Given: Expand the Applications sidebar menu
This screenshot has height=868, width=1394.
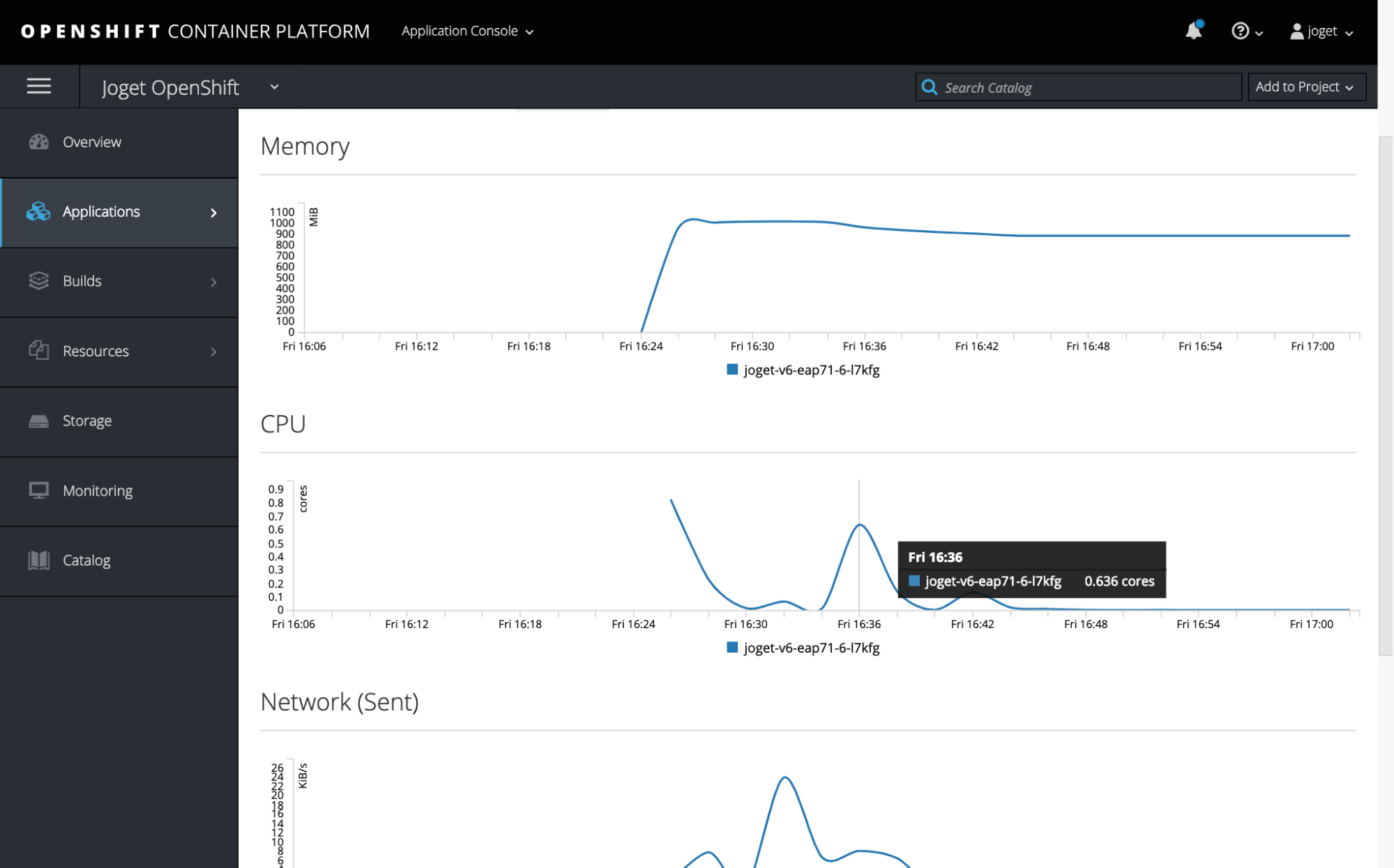Looking at the screenshot, I should tap(119, 212).
